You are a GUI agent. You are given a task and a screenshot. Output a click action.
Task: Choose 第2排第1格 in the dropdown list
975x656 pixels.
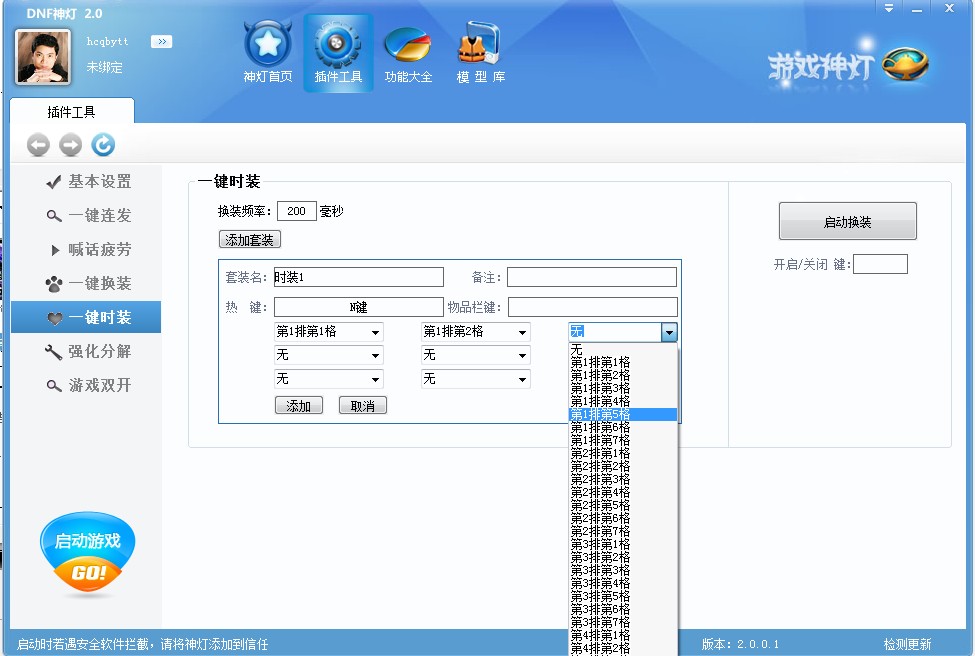tap(623, 453)
